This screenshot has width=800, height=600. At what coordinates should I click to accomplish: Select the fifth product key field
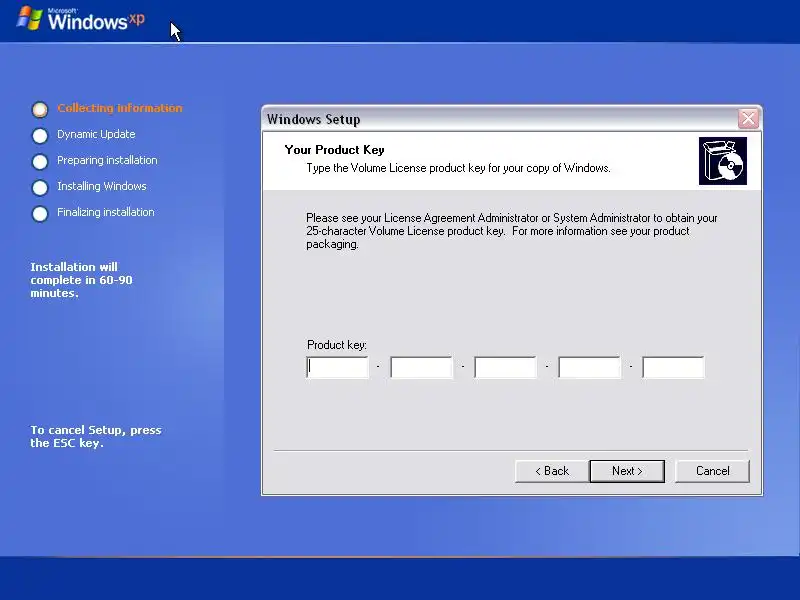[x=673, y=367]
